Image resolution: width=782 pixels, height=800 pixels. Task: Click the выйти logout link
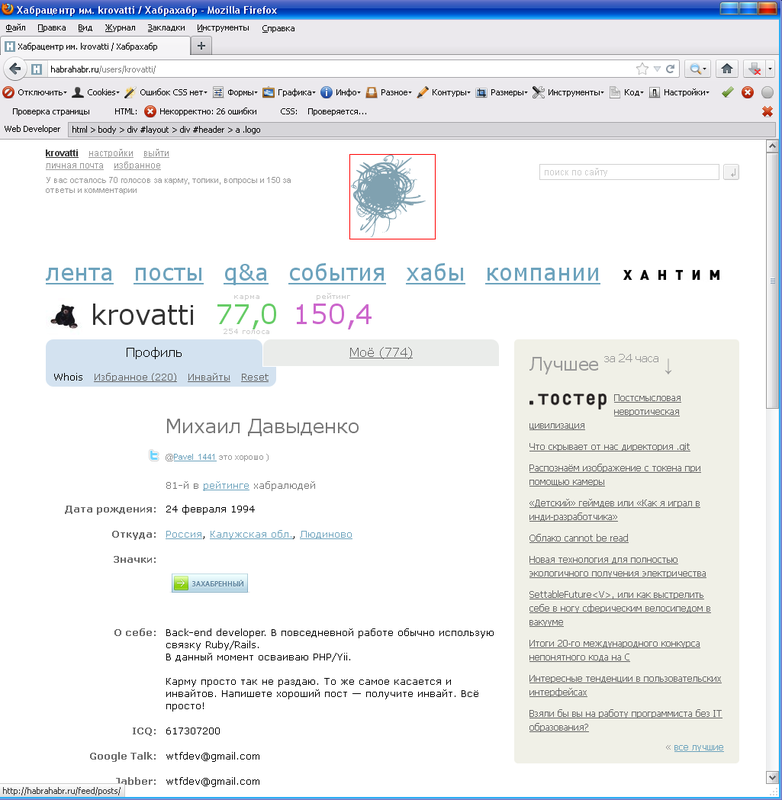pyautogui.click(x=156, y=153)
